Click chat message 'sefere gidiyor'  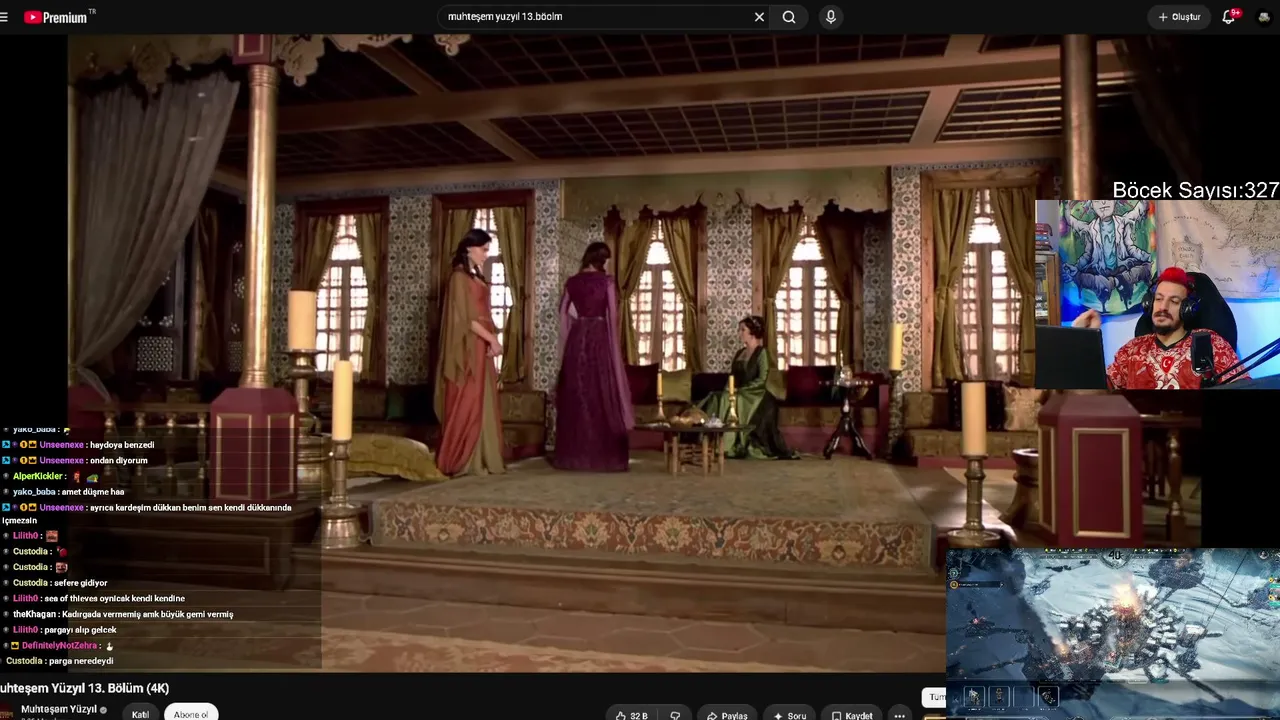click(x=81, y=583)
